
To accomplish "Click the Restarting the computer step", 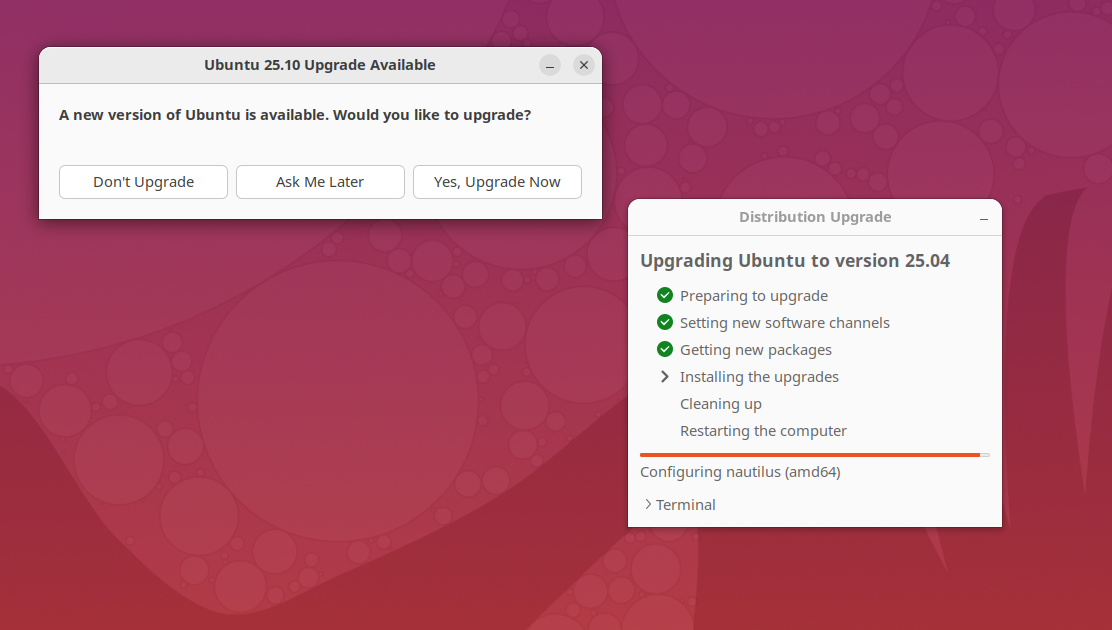I will point(763,431).
